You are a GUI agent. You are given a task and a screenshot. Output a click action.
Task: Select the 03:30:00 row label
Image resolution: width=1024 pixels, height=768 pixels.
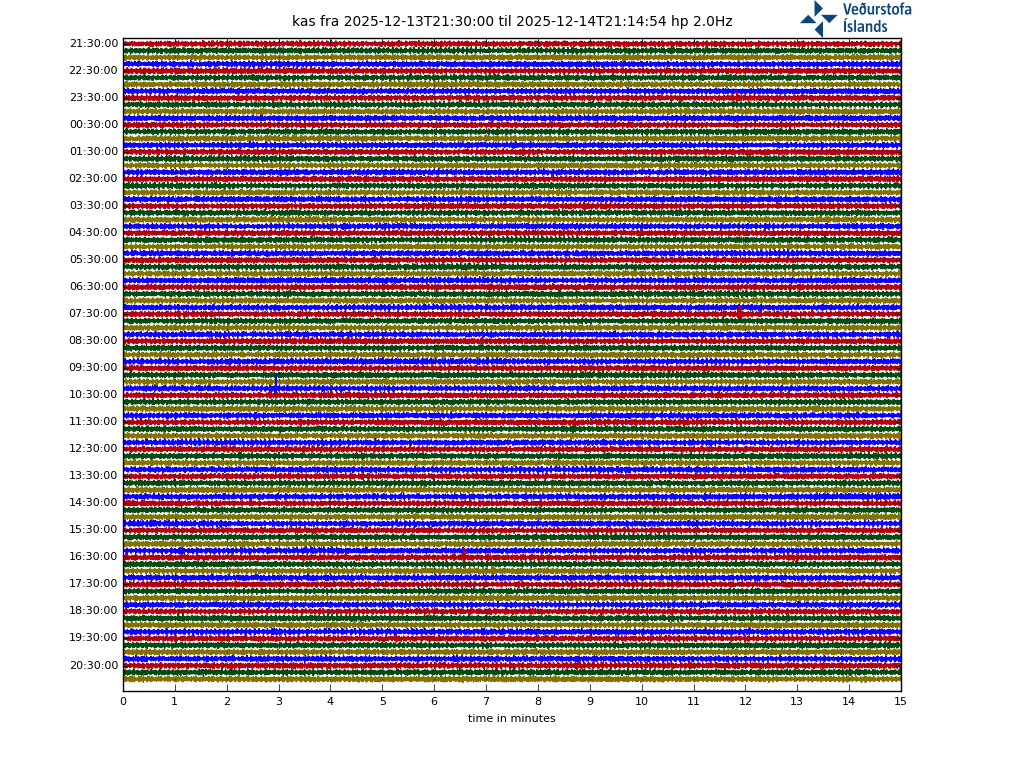(94, 206)
